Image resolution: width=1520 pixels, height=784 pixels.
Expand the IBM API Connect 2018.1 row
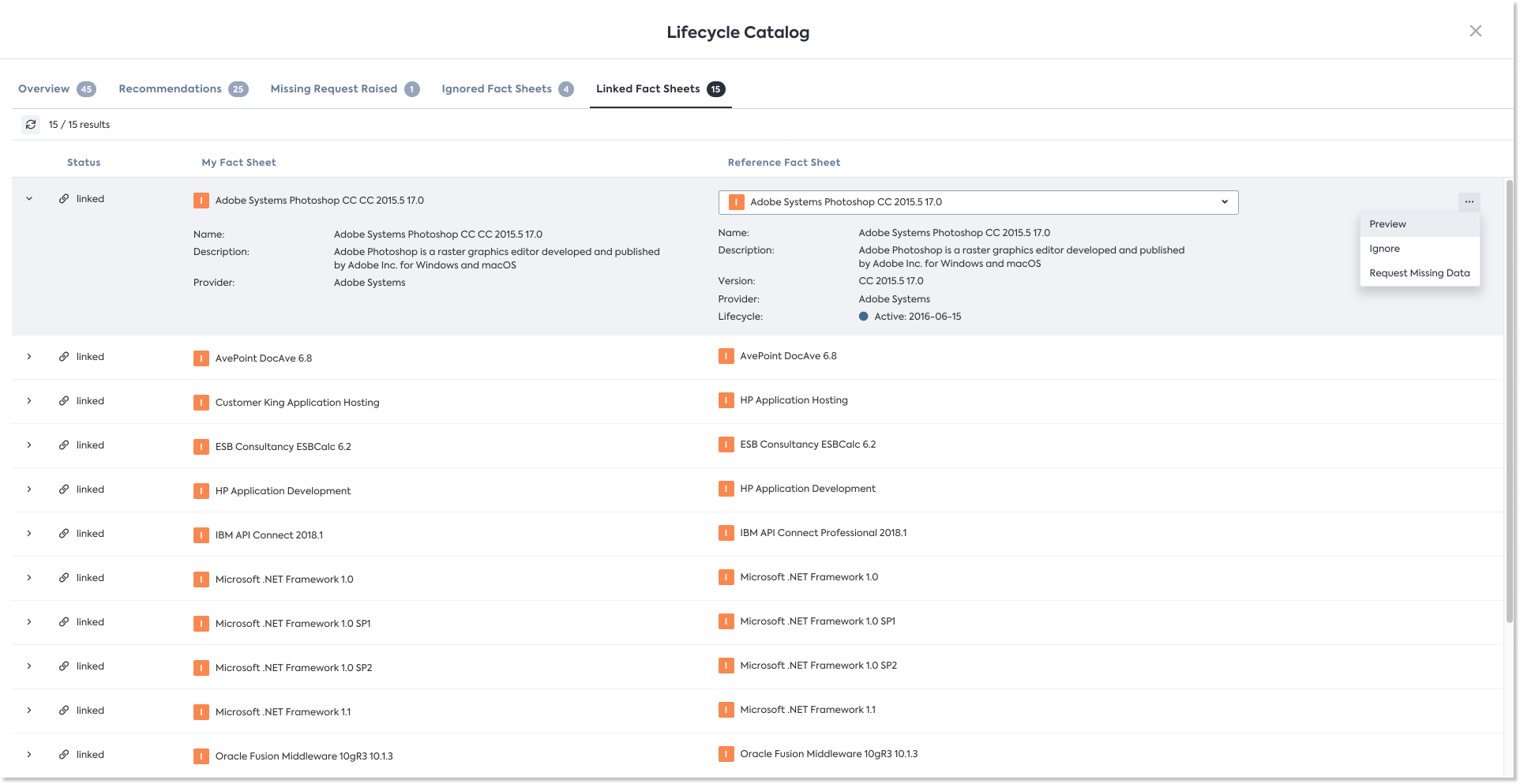pyautogui.click(x=29, y=534)
